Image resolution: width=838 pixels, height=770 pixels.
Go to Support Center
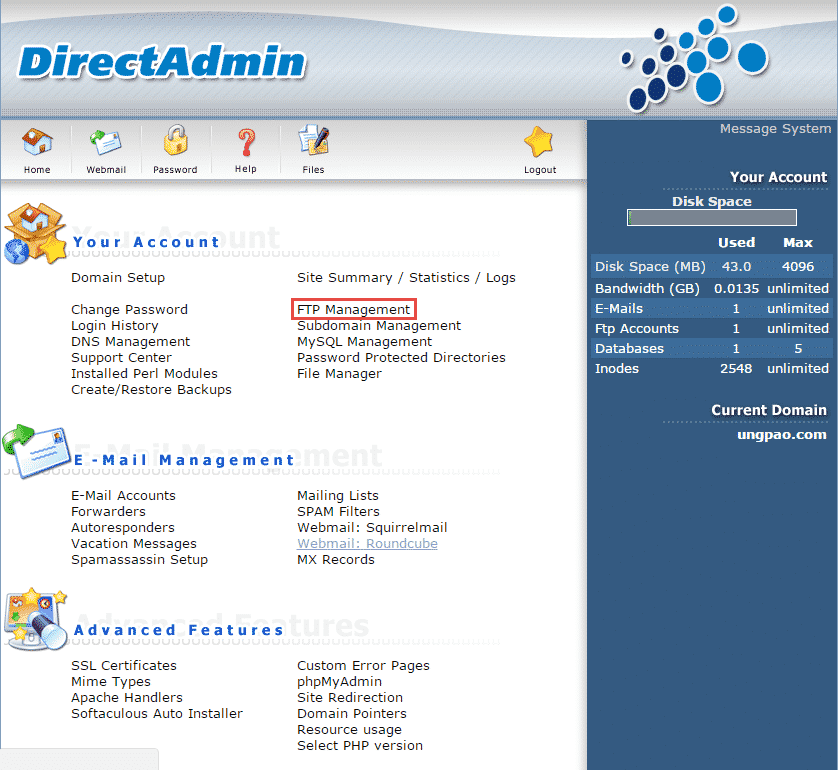(121, 358)
